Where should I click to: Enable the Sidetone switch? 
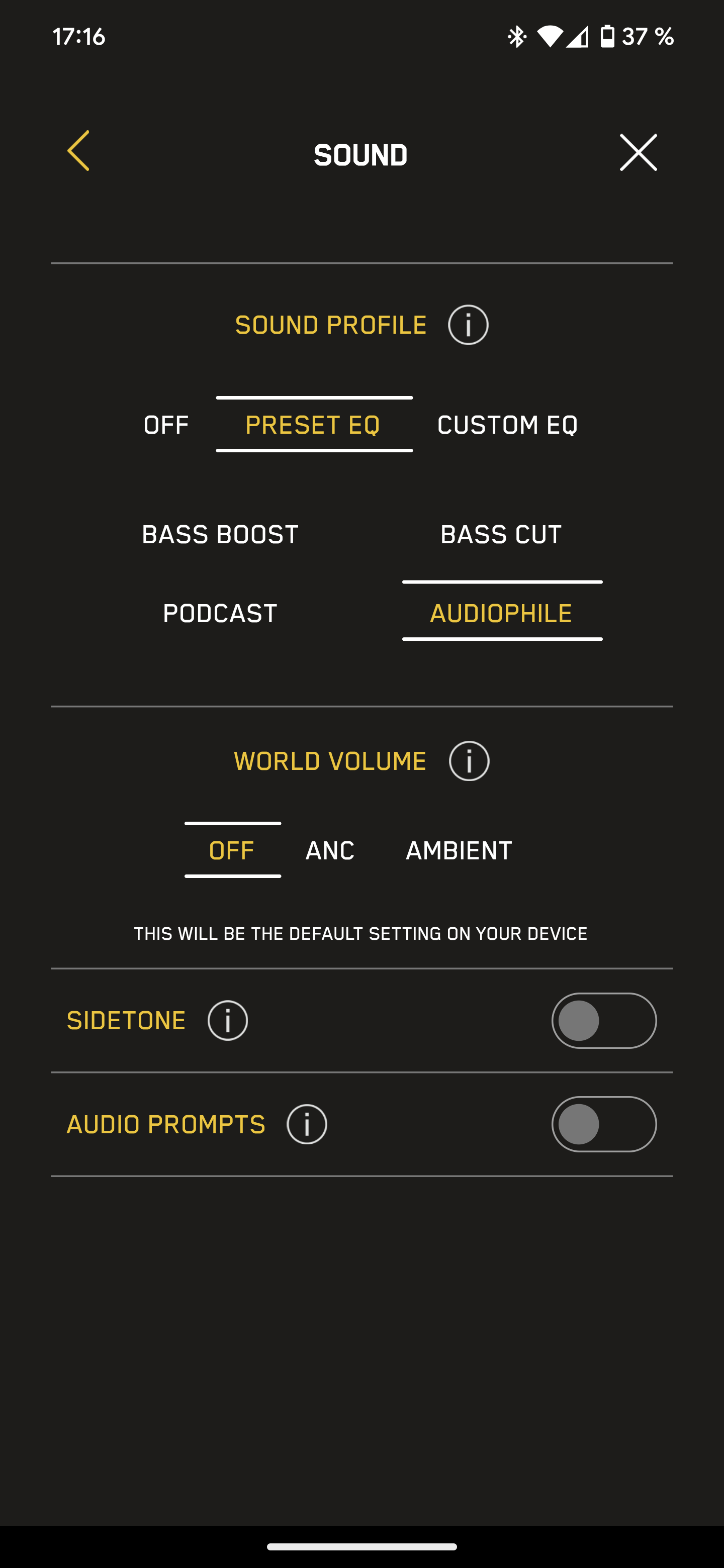[x=604, y=1021]
